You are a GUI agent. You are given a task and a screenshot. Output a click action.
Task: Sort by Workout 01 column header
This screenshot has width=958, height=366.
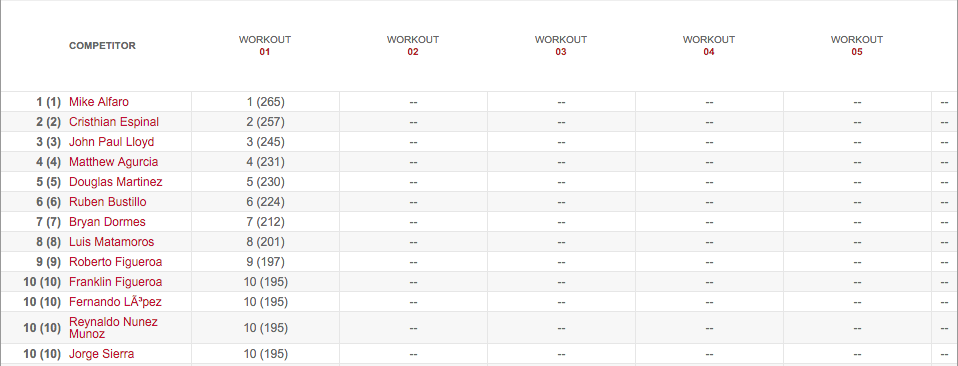[265, 46]
